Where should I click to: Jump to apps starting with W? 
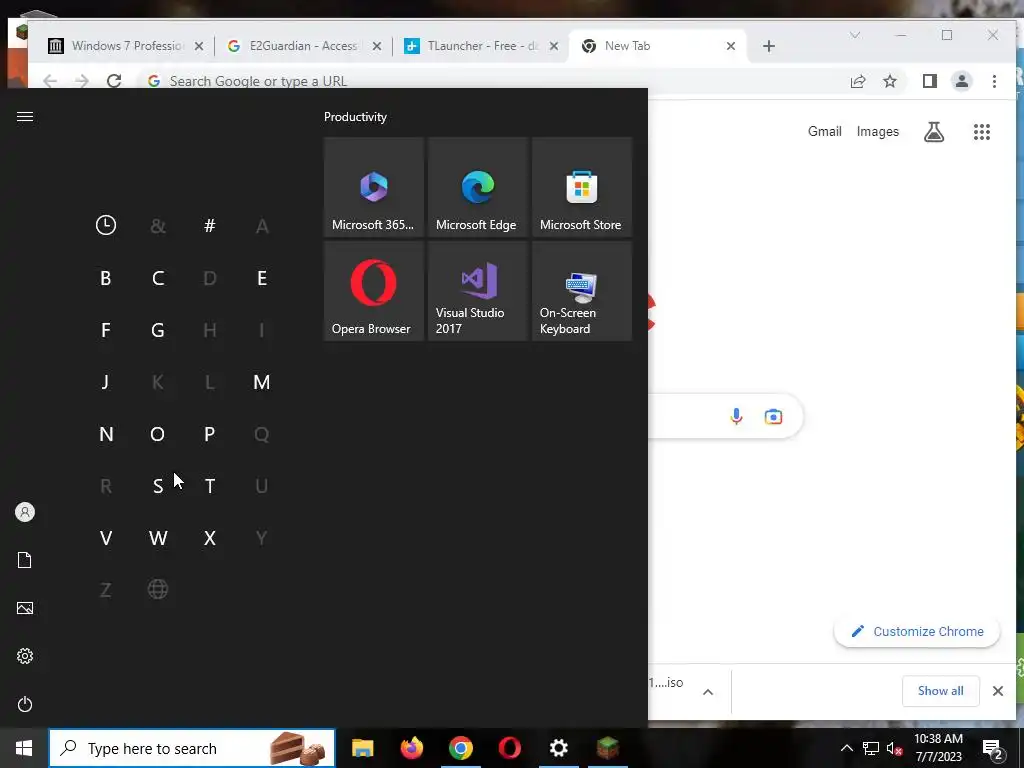click(x=158, y=538)
